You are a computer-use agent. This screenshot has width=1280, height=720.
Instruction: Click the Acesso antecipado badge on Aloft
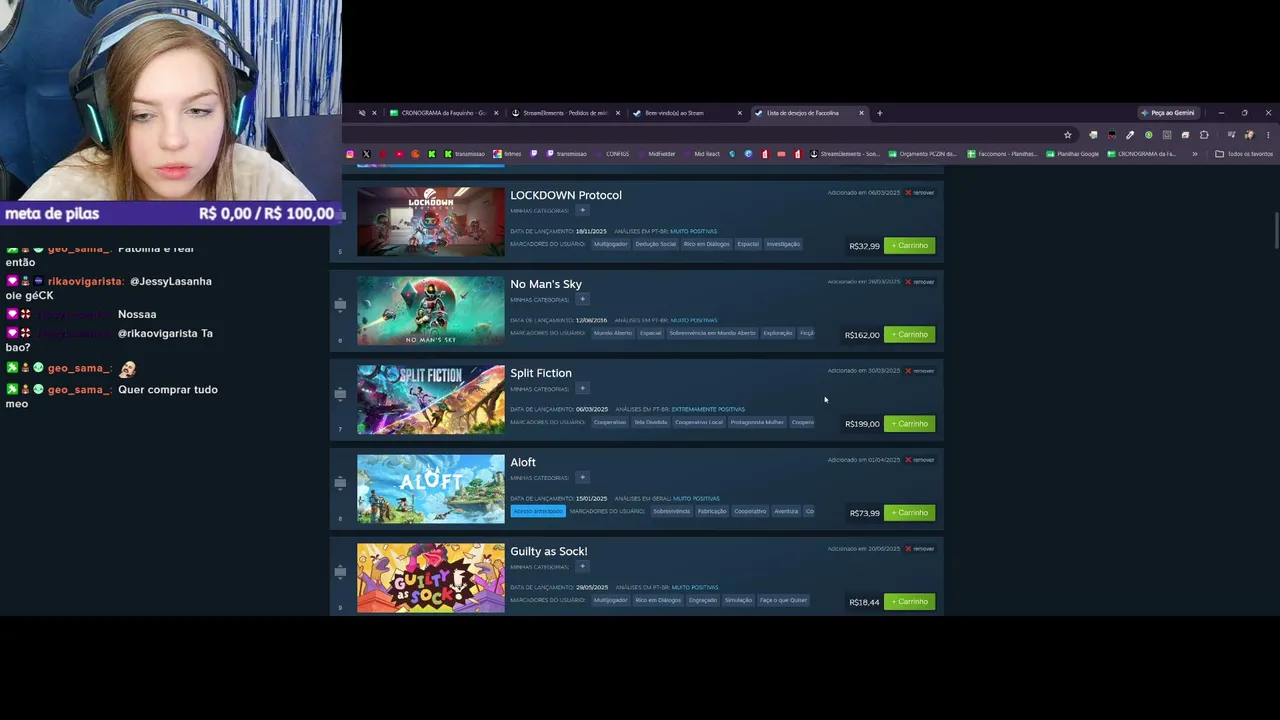[538, 512]
